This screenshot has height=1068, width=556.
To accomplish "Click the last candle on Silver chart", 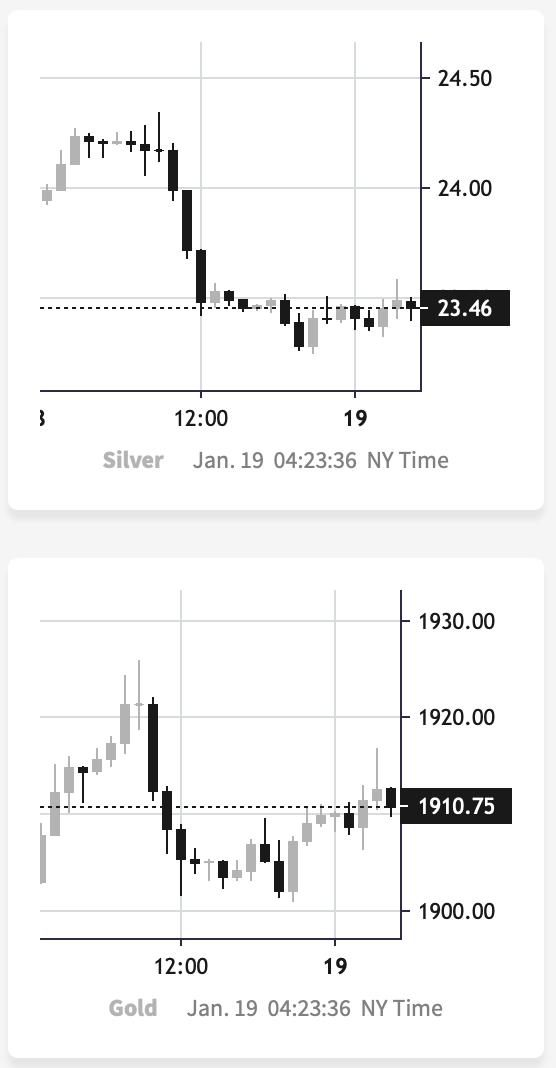I will [411, 306].
